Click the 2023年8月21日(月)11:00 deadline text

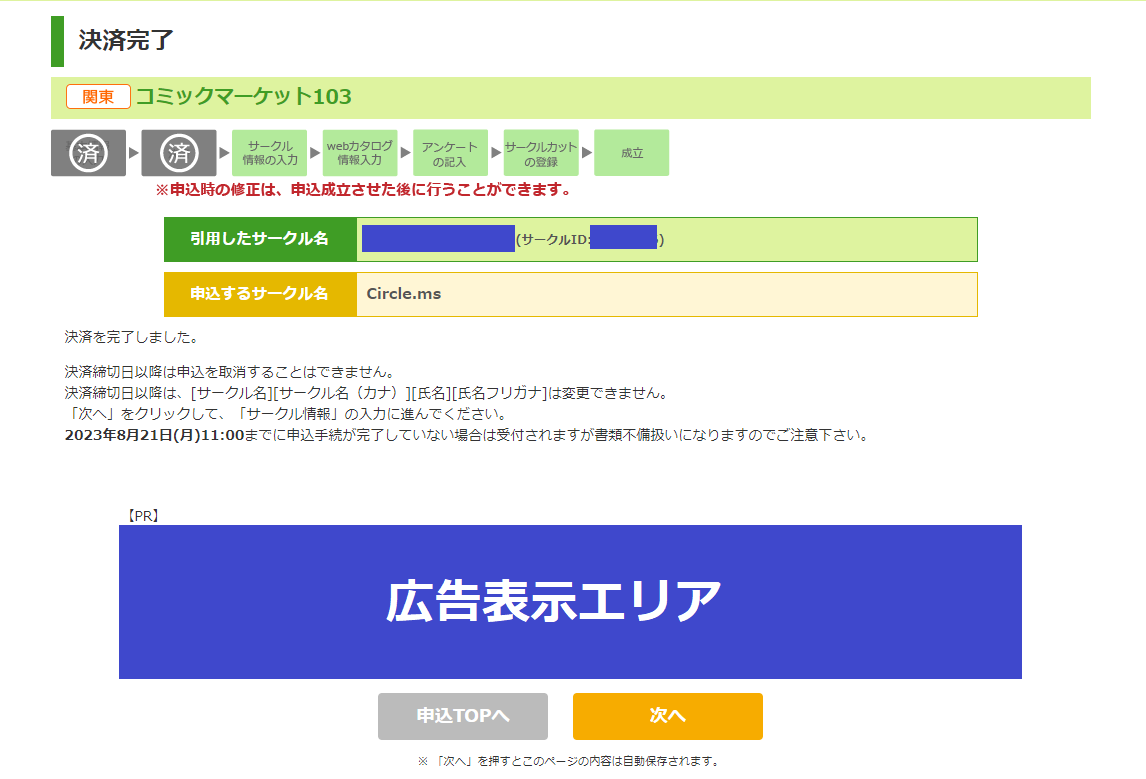pos(154,435)
